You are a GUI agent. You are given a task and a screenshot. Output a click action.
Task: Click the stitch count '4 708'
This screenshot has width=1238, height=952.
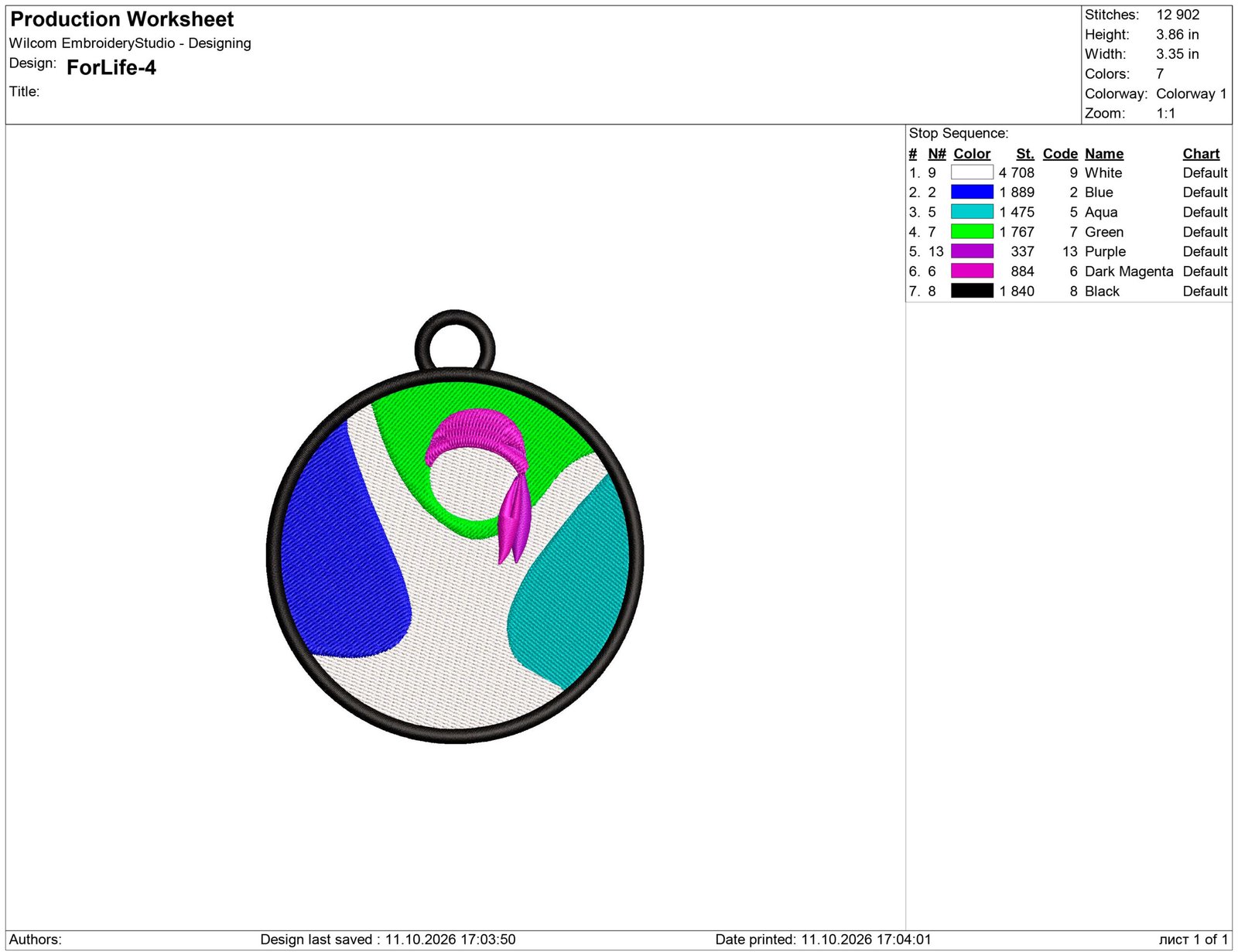pos(1016,172)
